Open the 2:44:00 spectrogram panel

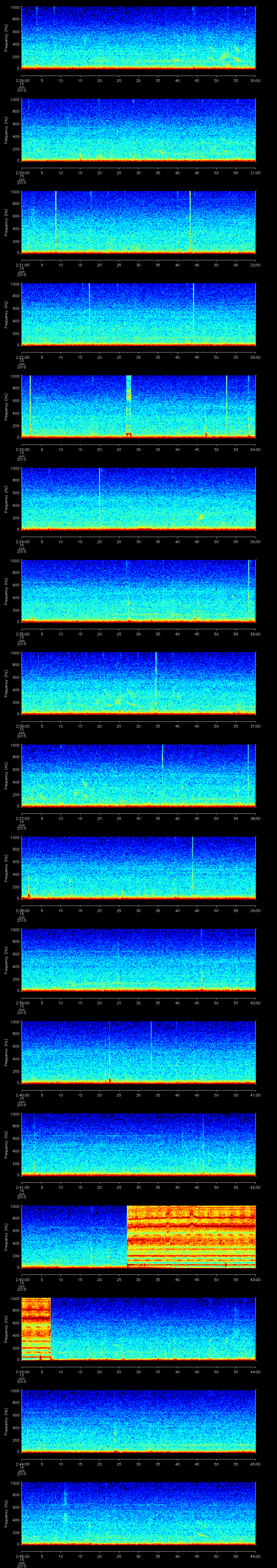139,1421
